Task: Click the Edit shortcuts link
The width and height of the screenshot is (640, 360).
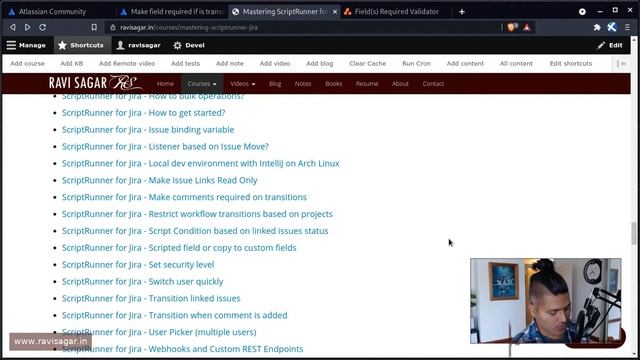Action: coord(571,64)
